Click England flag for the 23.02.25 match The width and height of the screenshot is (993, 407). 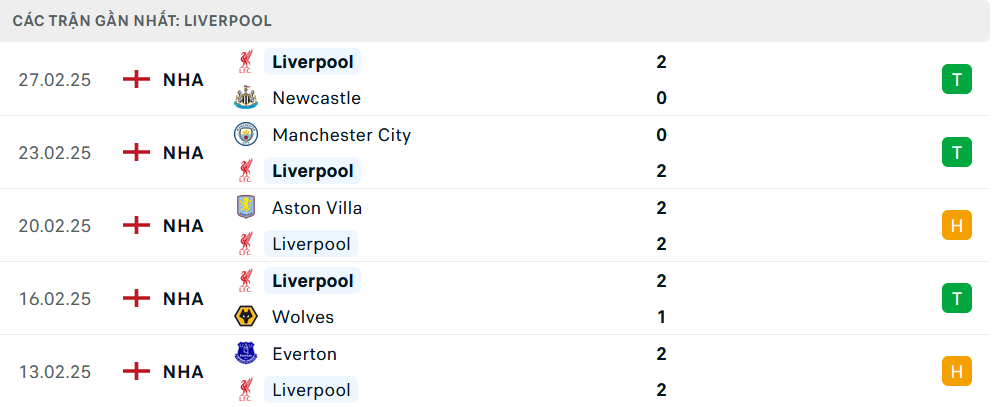click(x=136, y=153)
